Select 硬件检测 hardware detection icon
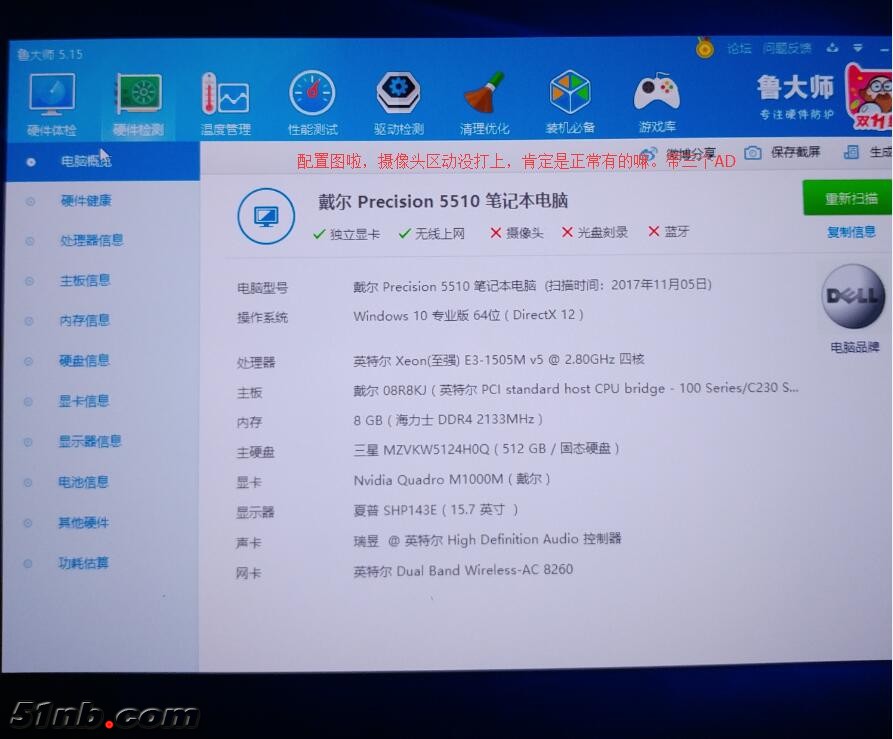This screenshot has height=739, width=893. coord(138,94)
